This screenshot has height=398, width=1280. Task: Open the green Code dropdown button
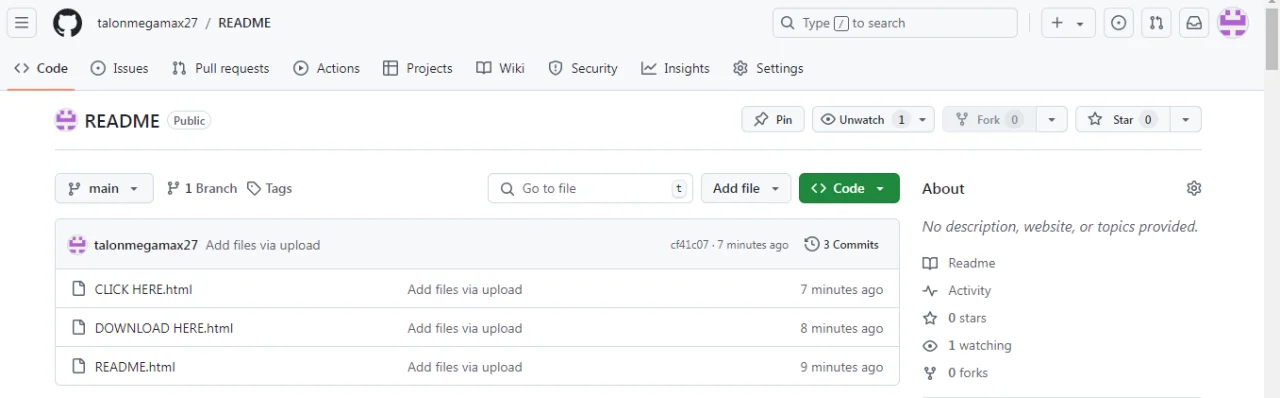[849, 188]
